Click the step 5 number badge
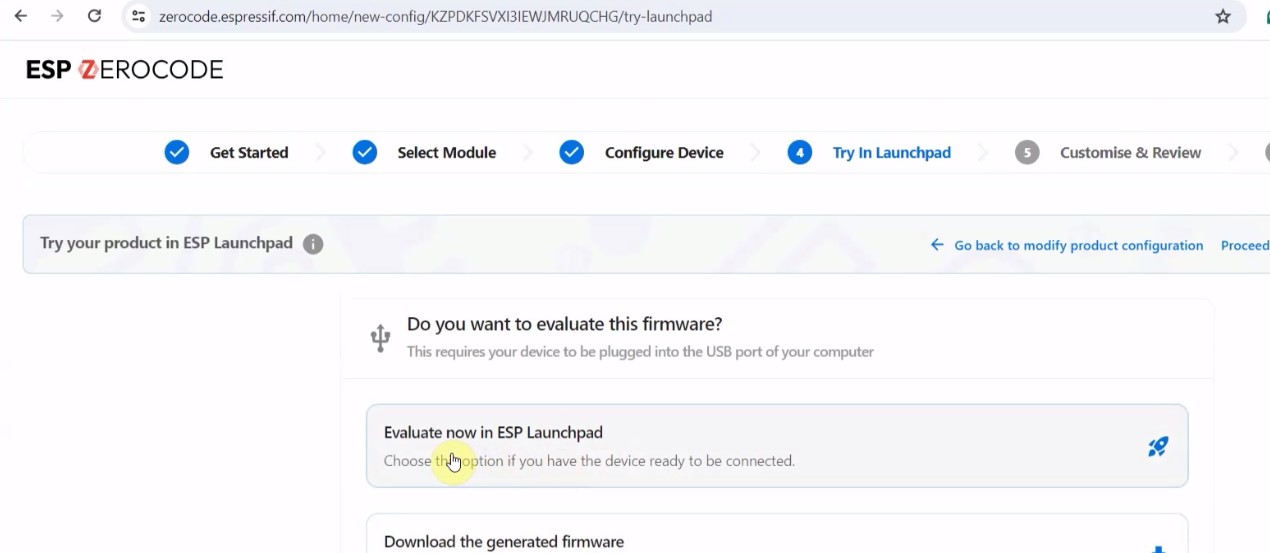The width and height of the screenshot is (1270, 553). click(x=1027, y=153)
